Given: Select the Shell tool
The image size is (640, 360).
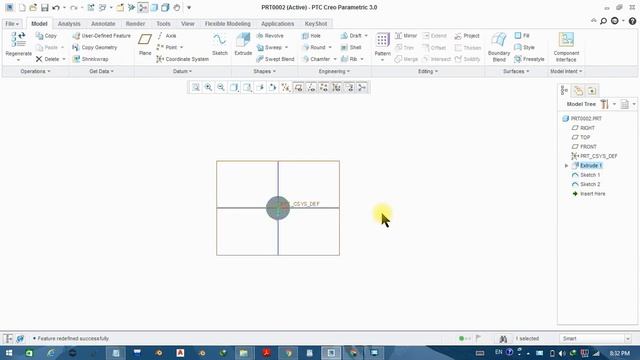Looking at the screenshot, I should coord(351,47).
